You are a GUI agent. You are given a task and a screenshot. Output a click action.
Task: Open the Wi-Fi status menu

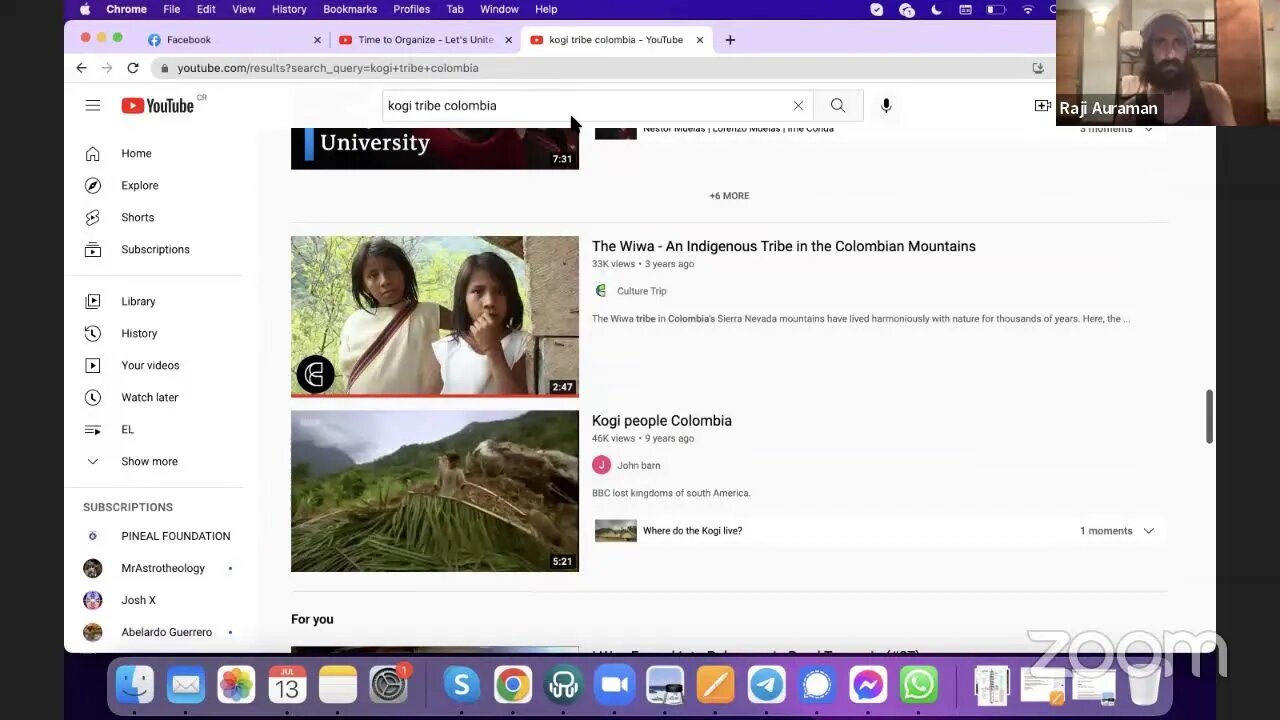click(1028, 9)
